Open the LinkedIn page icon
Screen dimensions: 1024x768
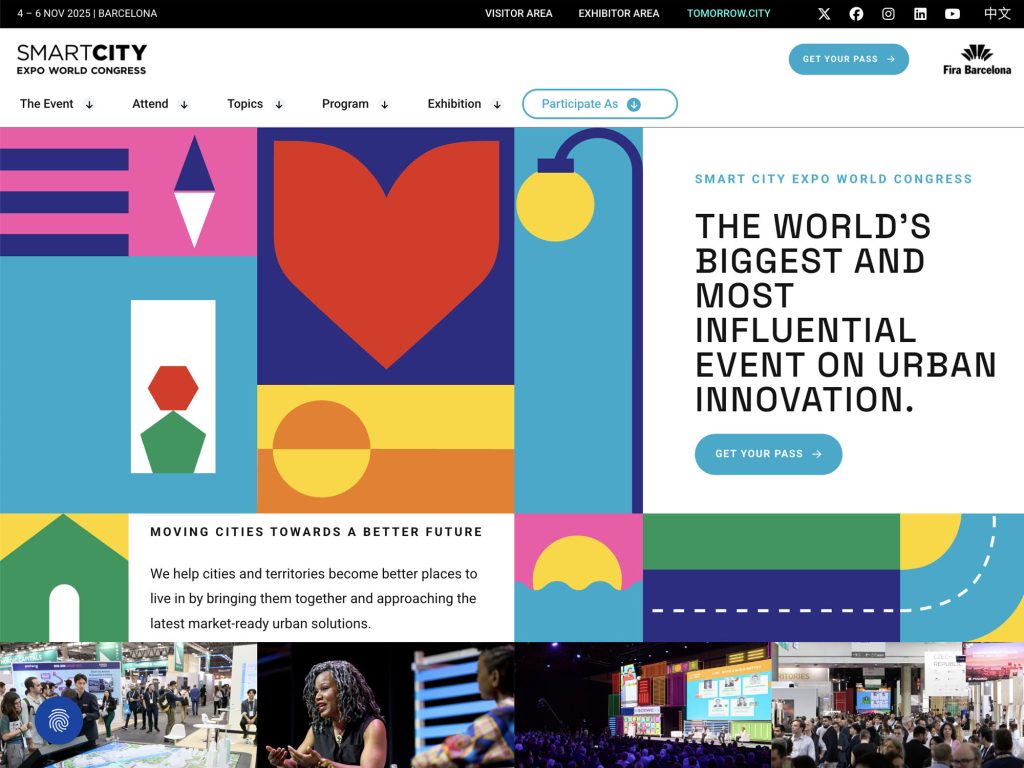coord(919,13)
